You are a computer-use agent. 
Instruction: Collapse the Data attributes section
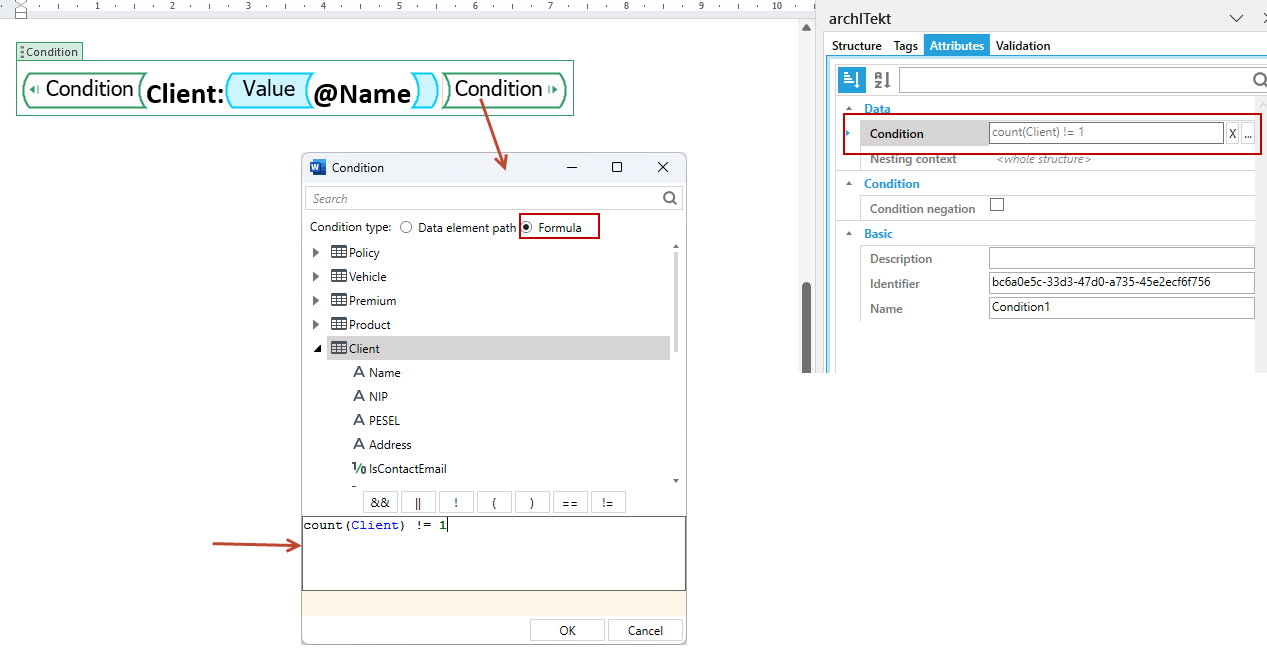coord(850,109)
